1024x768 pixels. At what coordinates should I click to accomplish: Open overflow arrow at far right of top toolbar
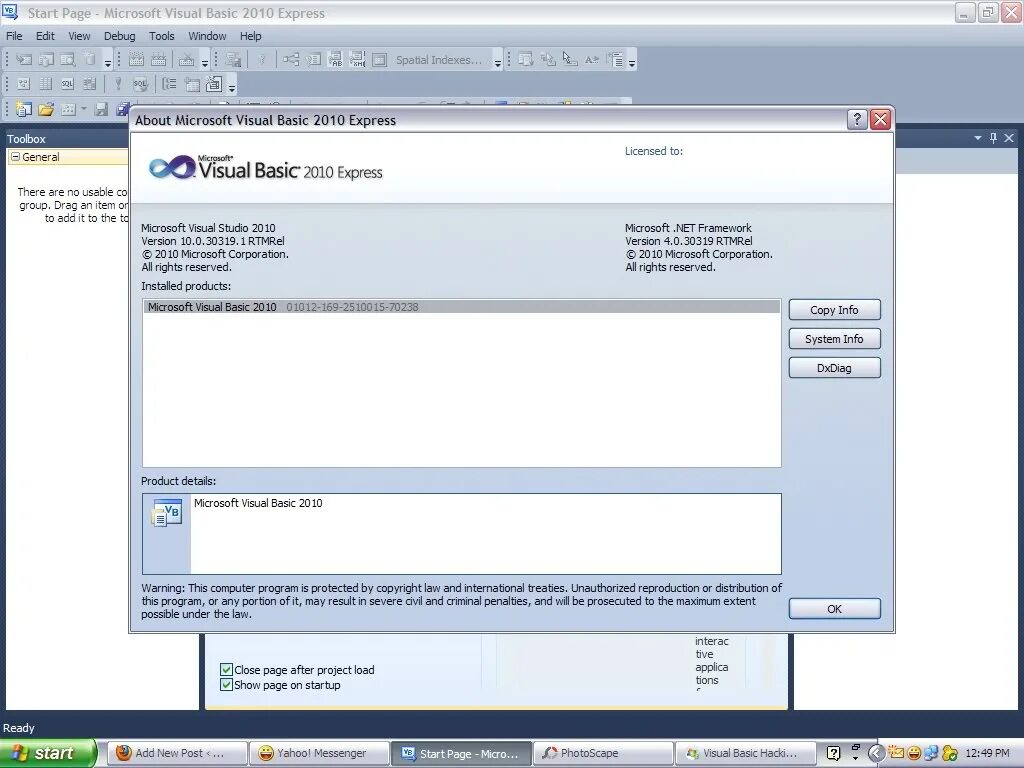pos(632,63)
